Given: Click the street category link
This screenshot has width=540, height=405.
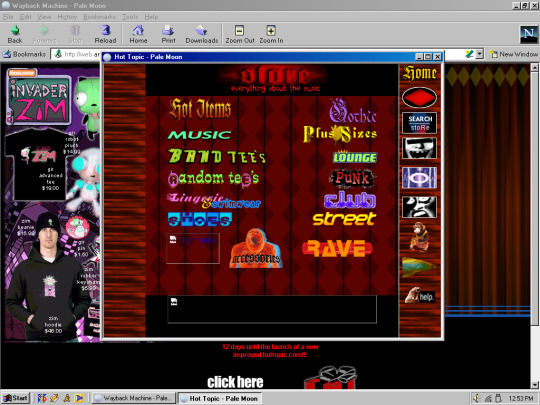Looking at the screenshot, I should pos(344,219).
